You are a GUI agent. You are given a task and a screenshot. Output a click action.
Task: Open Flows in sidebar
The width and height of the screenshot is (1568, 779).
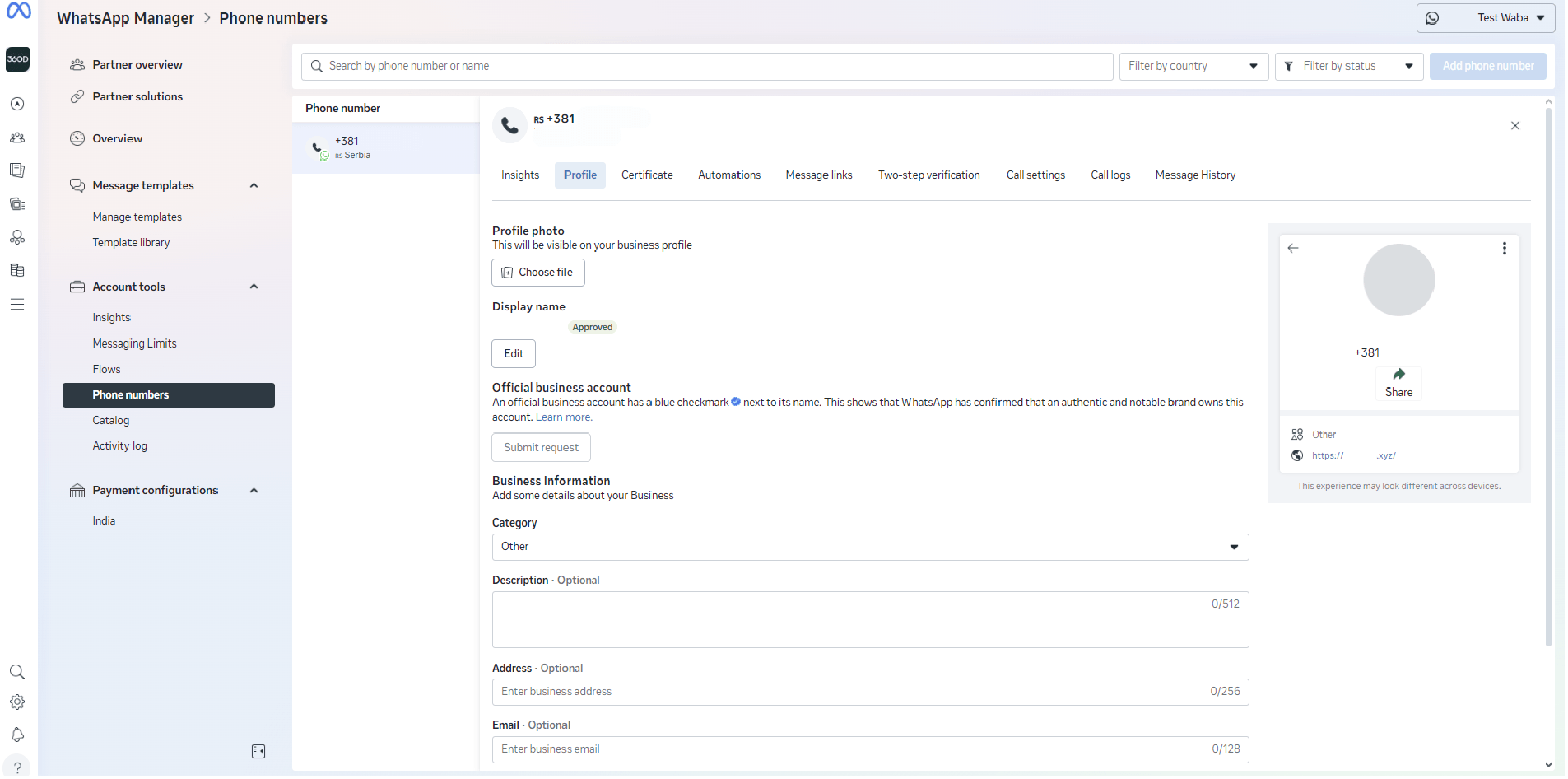coord(106,370)
